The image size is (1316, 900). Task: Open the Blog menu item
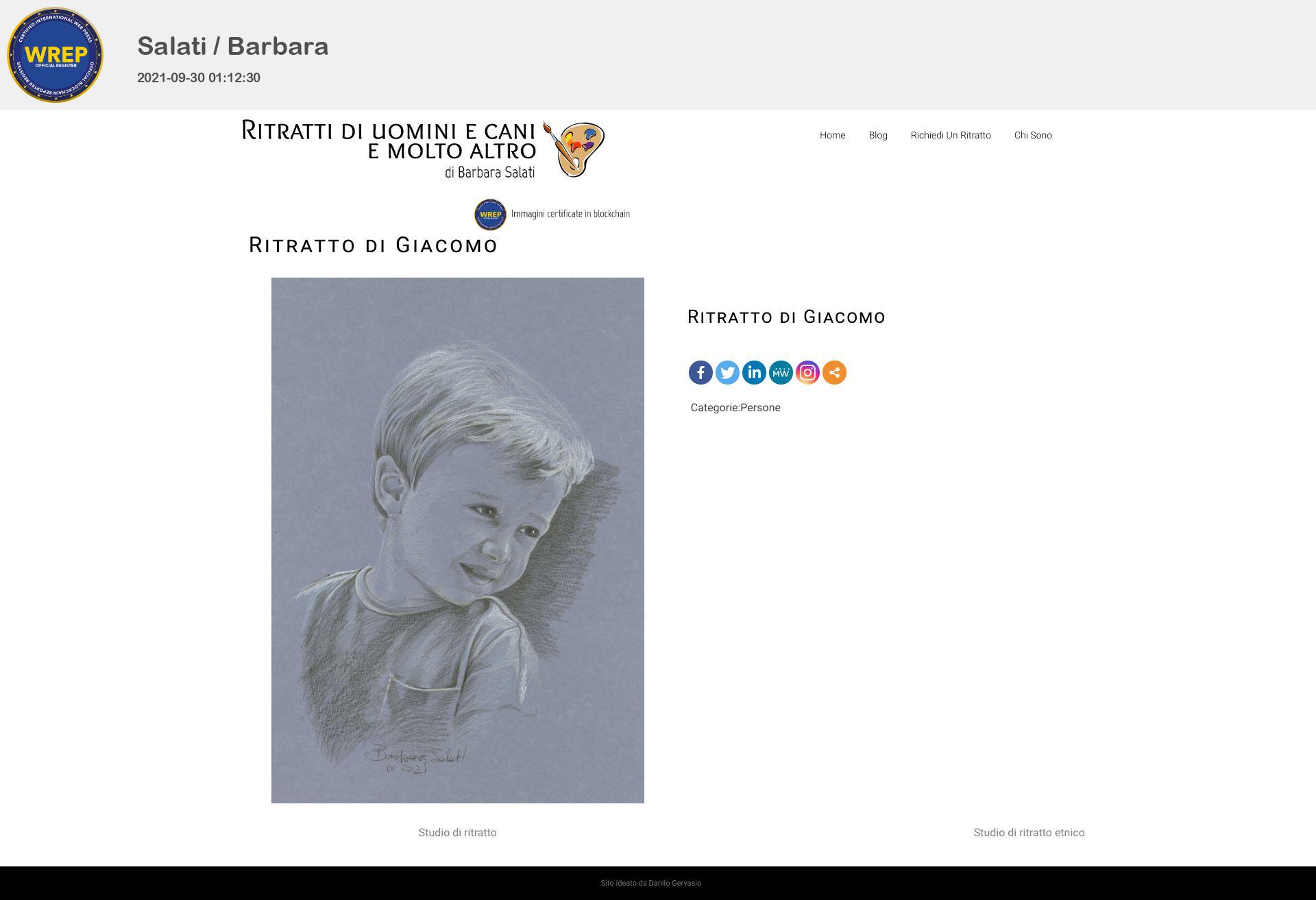(878, 135)
